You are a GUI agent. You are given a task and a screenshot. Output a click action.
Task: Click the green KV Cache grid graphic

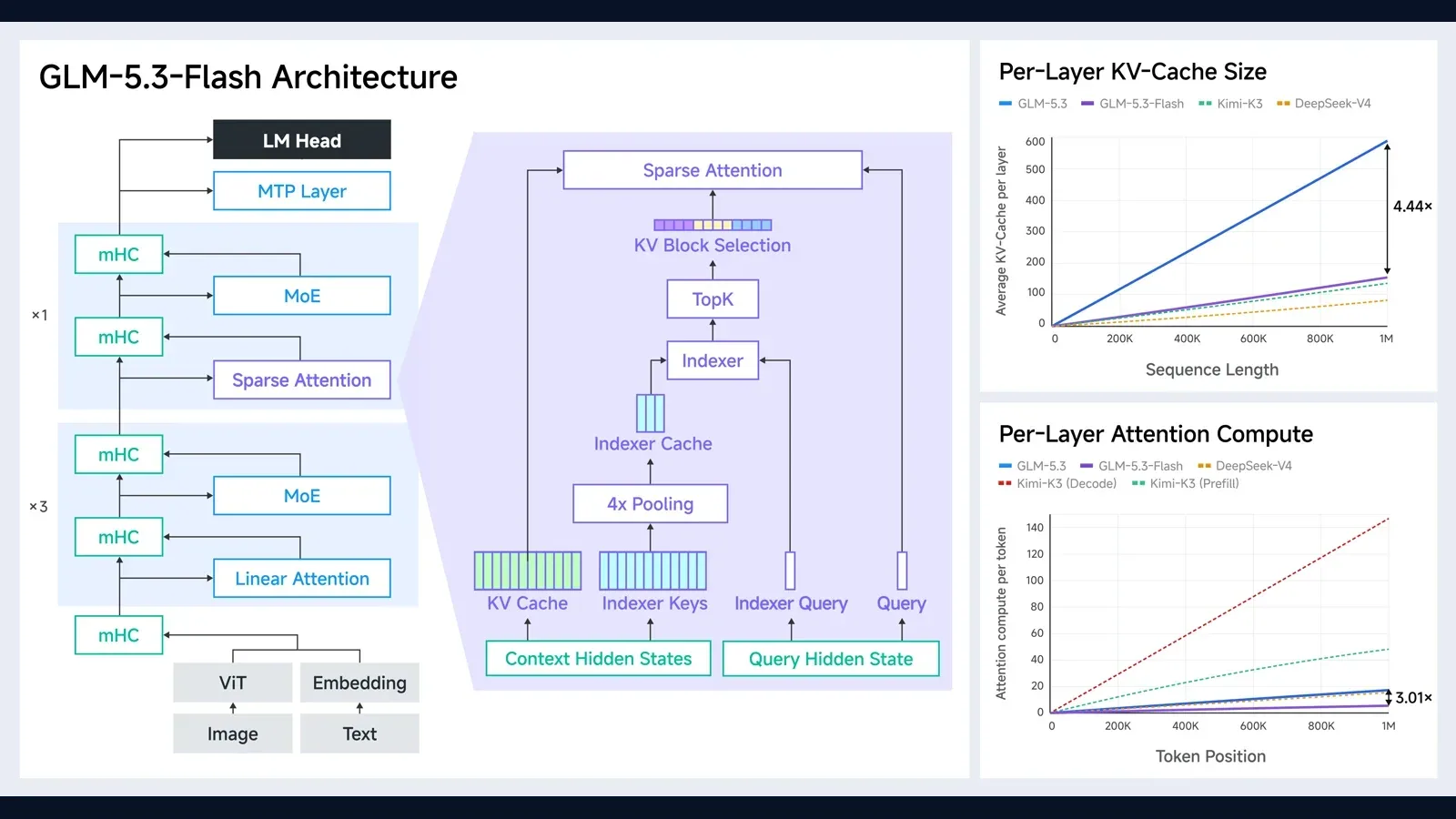(x=528, y=571)
